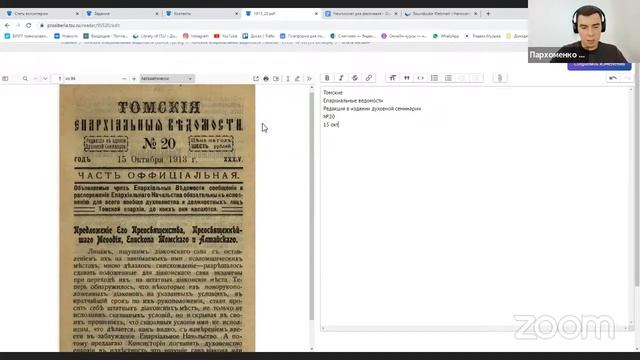This screenshot has width=640, height=360.
Task: Create a bulleted list
Action: coord(434,78)
